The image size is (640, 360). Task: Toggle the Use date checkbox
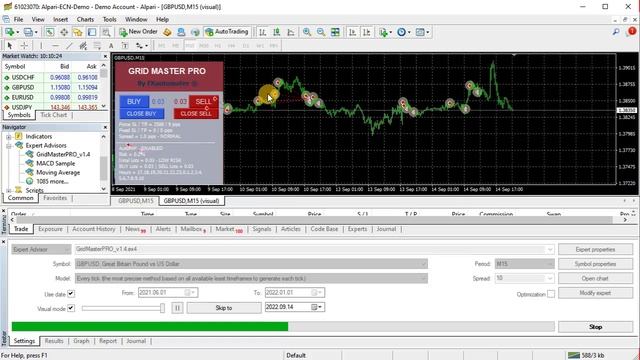click(71, 293)
